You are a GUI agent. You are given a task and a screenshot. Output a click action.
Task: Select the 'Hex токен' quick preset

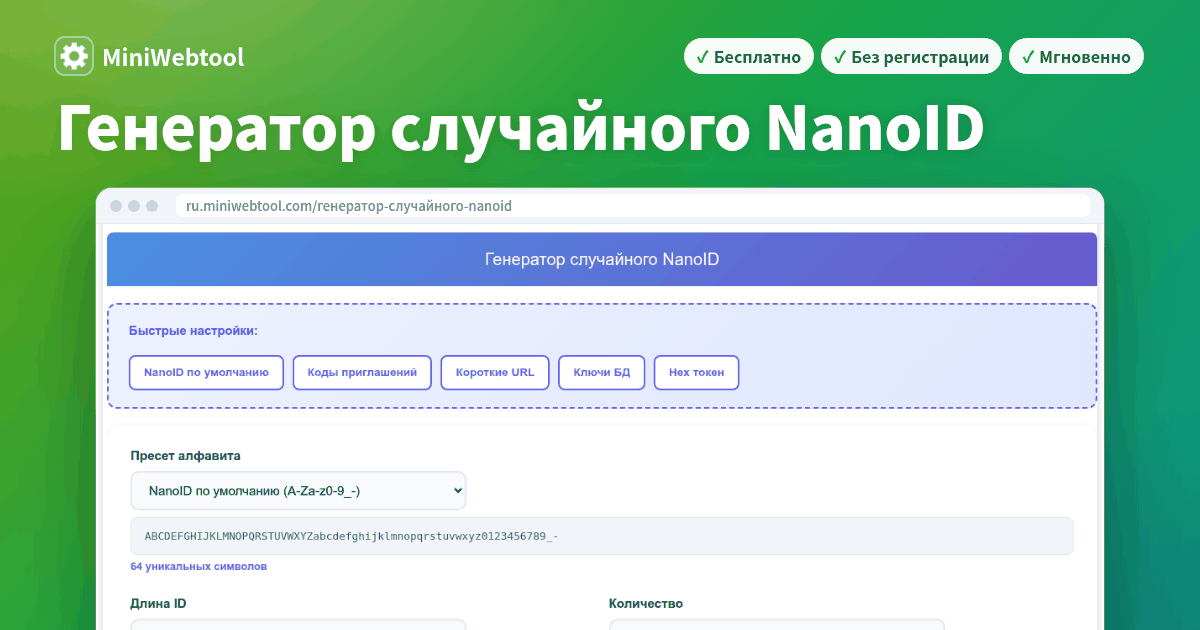(696, 373)
